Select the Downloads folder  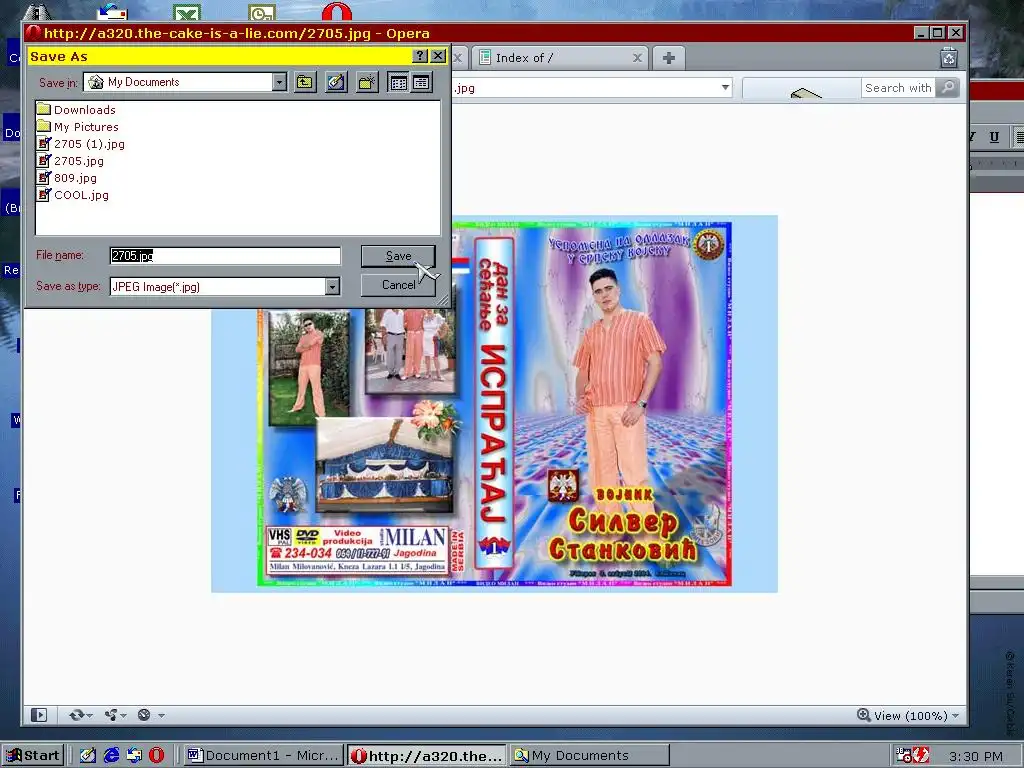(84, 110)
